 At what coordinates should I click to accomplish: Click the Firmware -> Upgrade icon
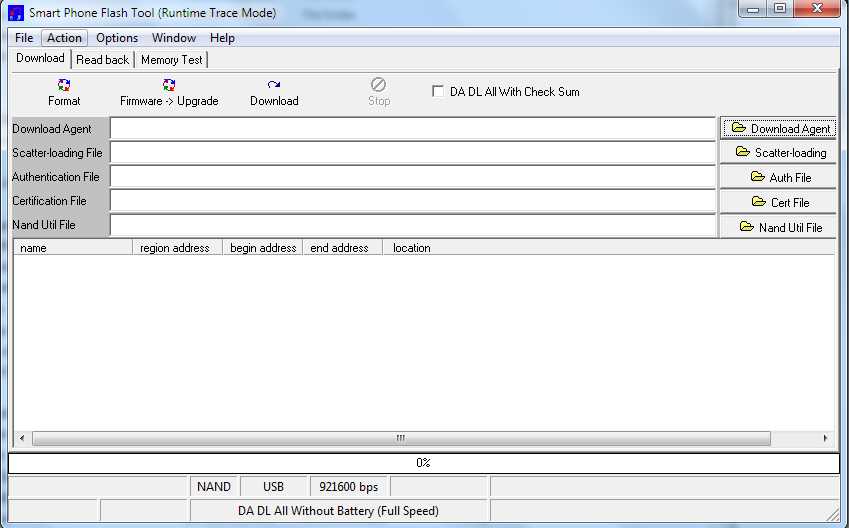tap(169, 85)
